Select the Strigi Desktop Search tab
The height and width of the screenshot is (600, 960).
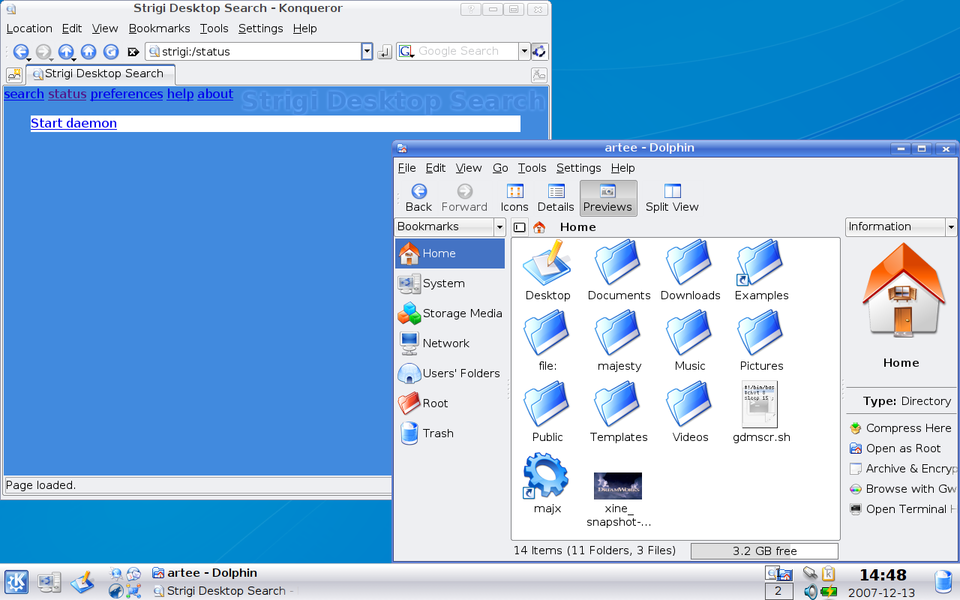pyautogui.click(x=100, y=74)
